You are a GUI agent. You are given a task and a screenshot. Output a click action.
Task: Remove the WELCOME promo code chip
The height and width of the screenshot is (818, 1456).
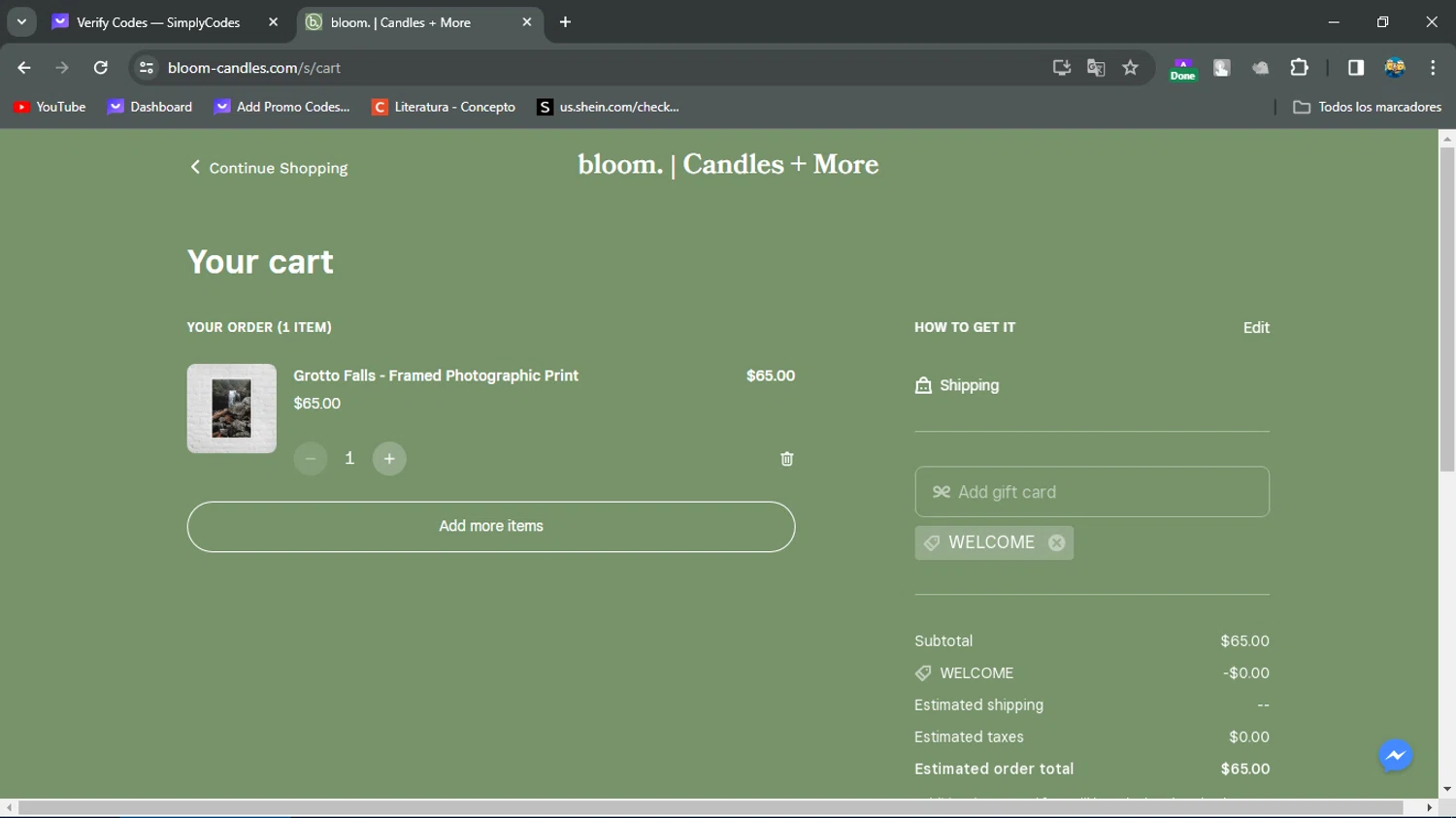click(x=1056, y=543)
